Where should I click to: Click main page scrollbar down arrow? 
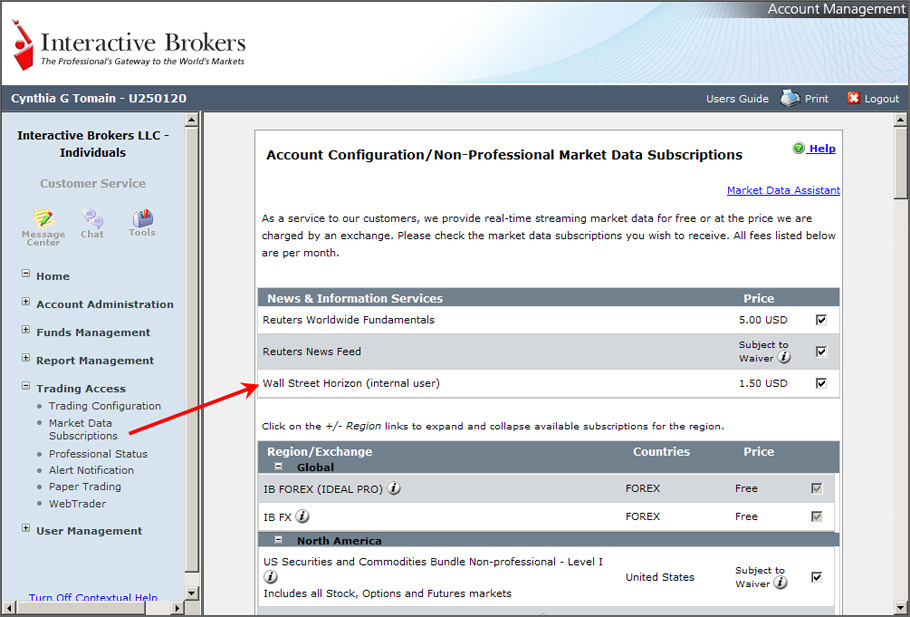pyautogui.click(x=900, y=608)
